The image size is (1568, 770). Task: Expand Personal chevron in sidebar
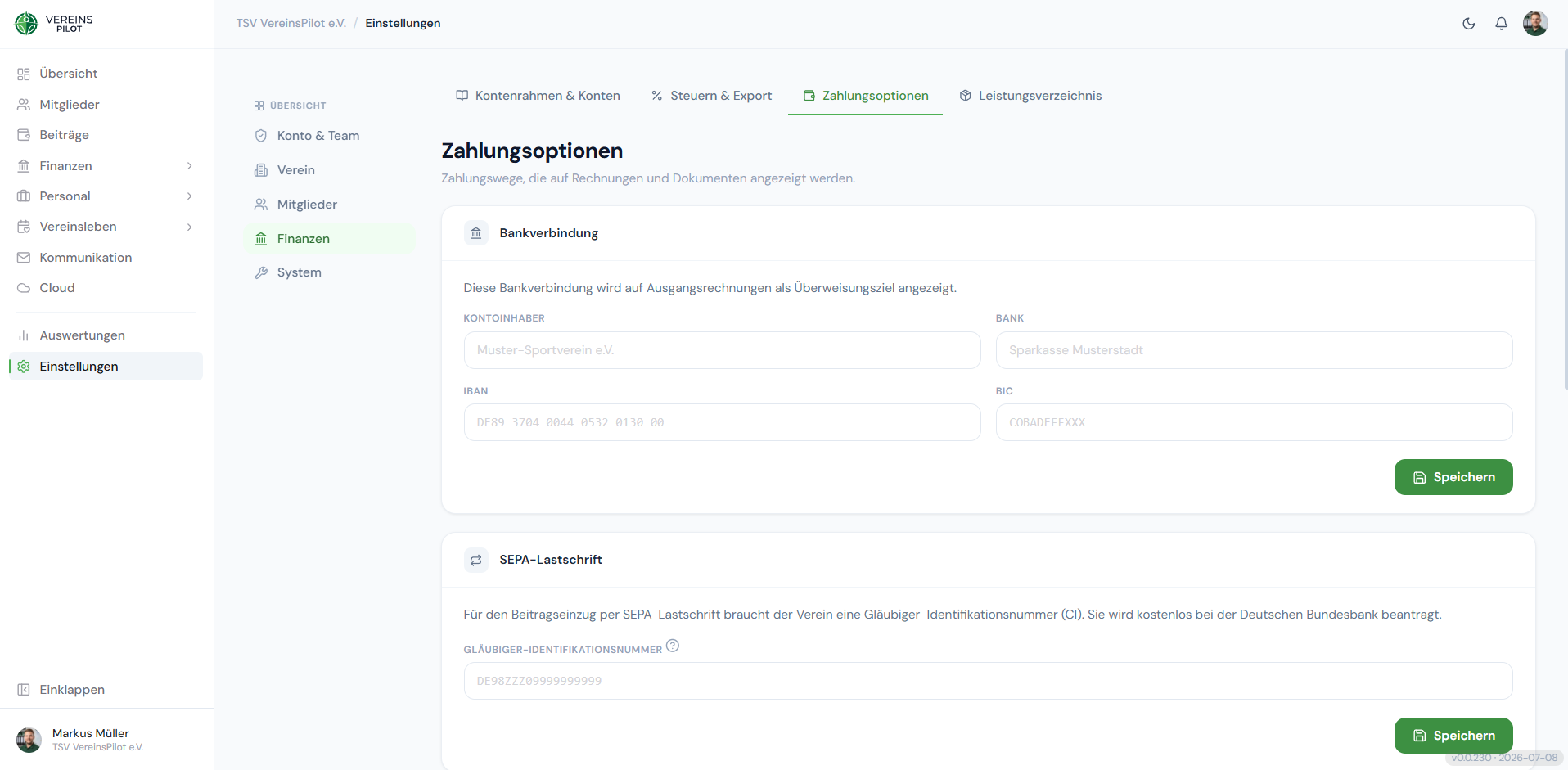click(190, 196)
